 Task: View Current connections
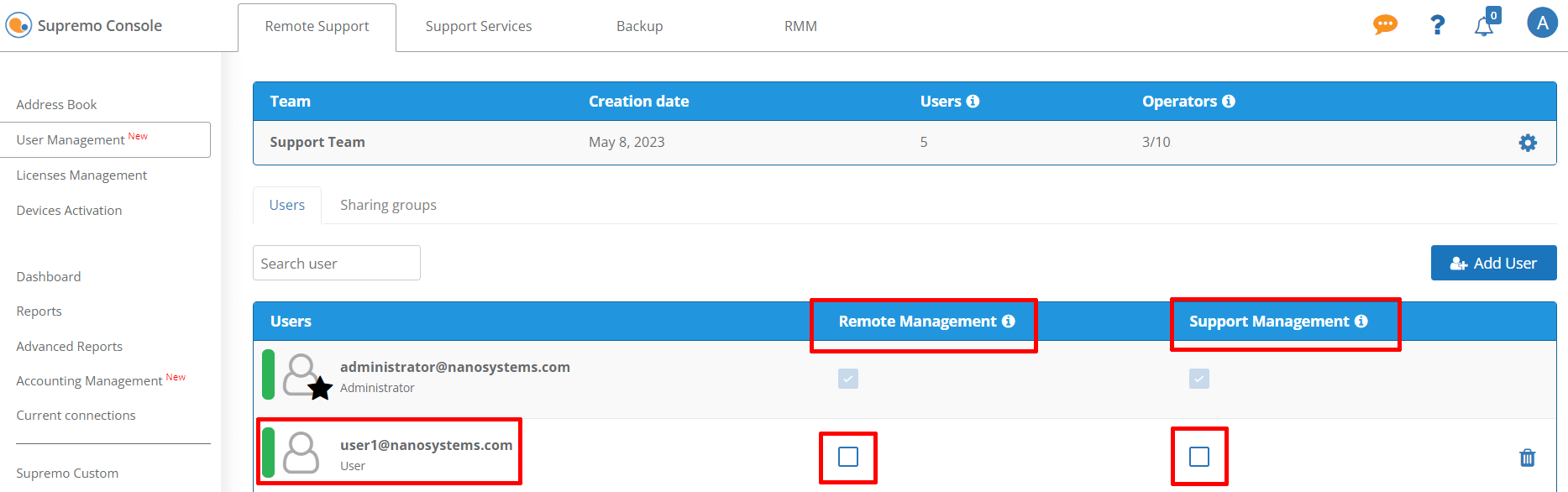pyautogui.click(x=76, y=416)
